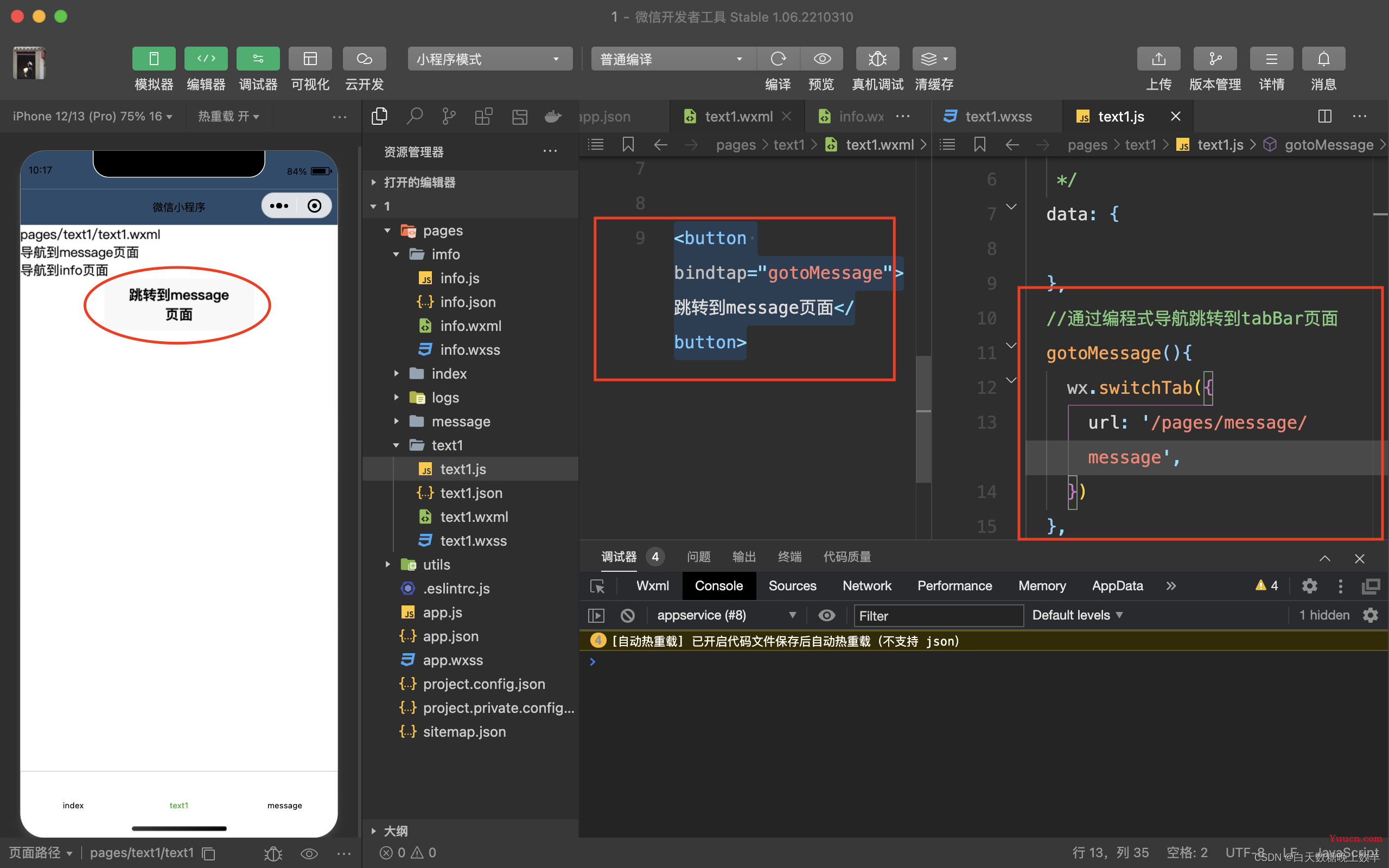Open info.wxml in the file tree
This screenshot has width=1389, height=868.
point(470,325)
